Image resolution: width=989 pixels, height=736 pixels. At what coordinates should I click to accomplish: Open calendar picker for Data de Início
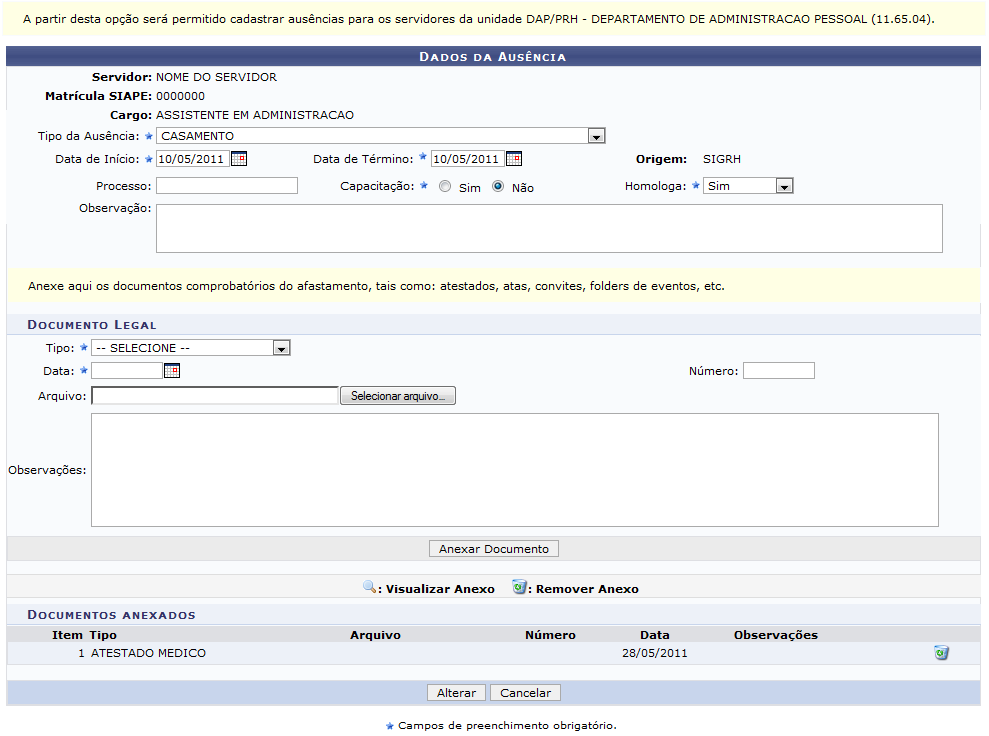click(x=238, y=158)
